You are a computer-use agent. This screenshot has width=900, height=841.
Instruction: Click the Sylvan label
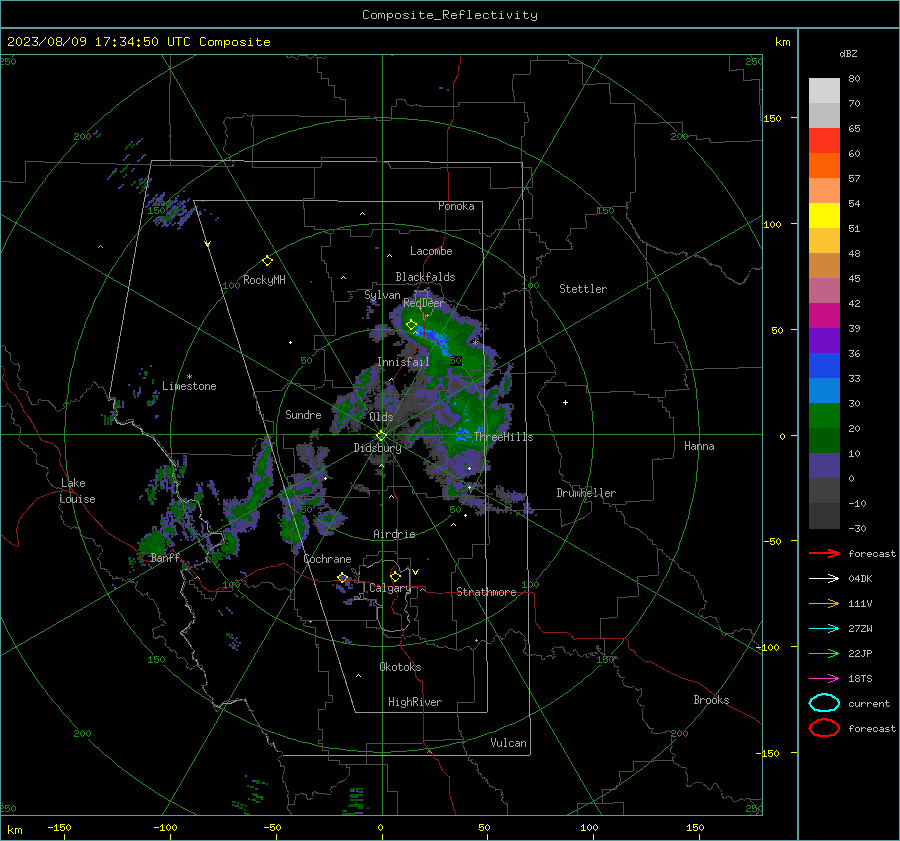tap(382, 295)
